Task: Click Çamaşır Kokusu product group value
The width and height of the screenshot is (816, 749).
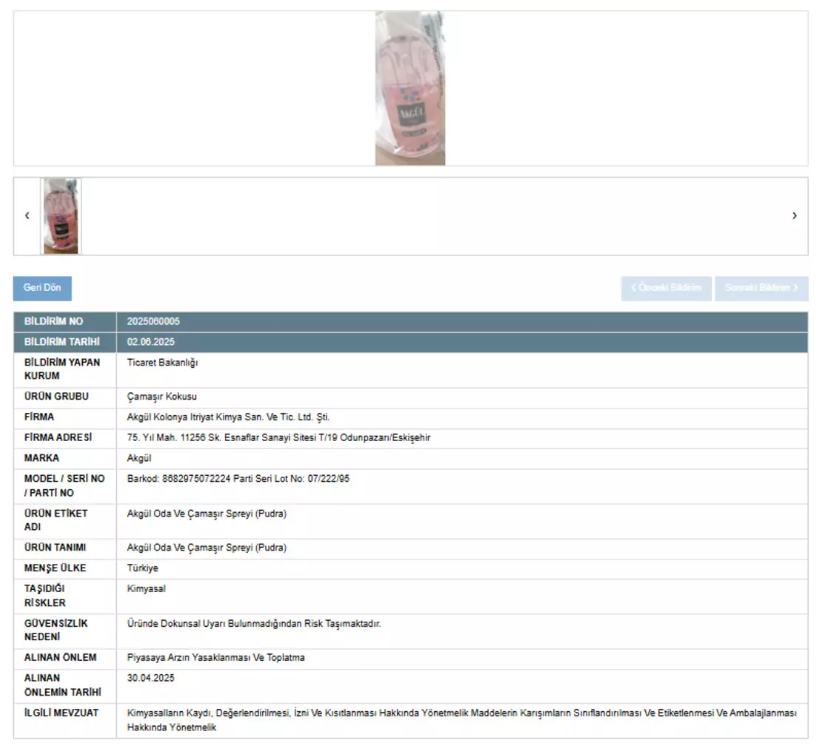Action: click(x=162, y=397)
